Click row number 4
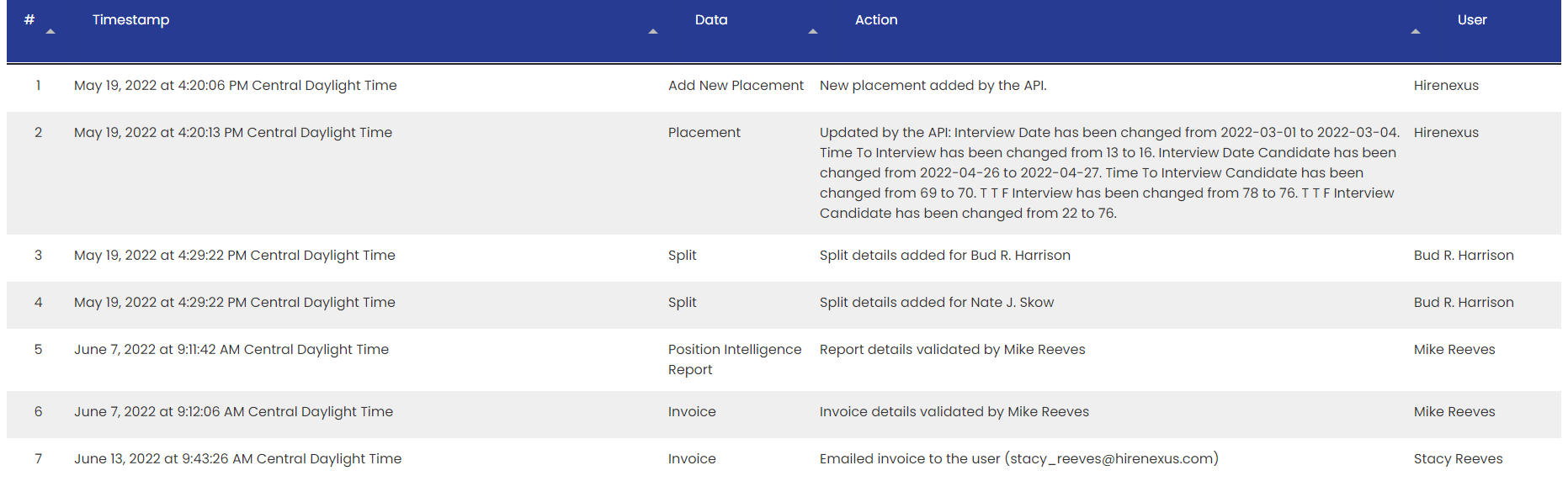Screen dimensions: 1568x481 [38, 302]
